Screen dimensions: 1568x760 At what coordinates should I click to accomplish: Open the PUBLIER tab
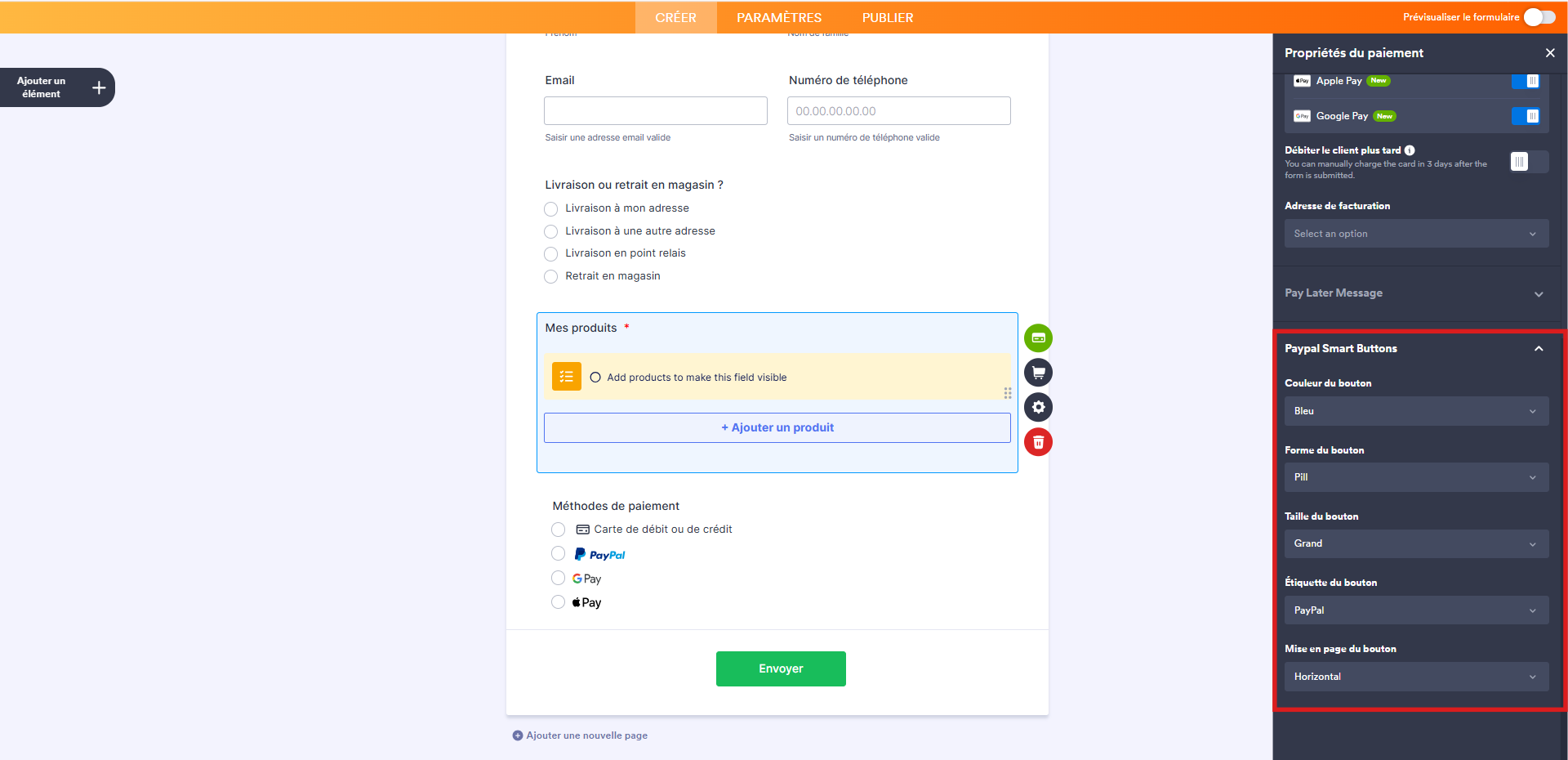tap(888, 17)
